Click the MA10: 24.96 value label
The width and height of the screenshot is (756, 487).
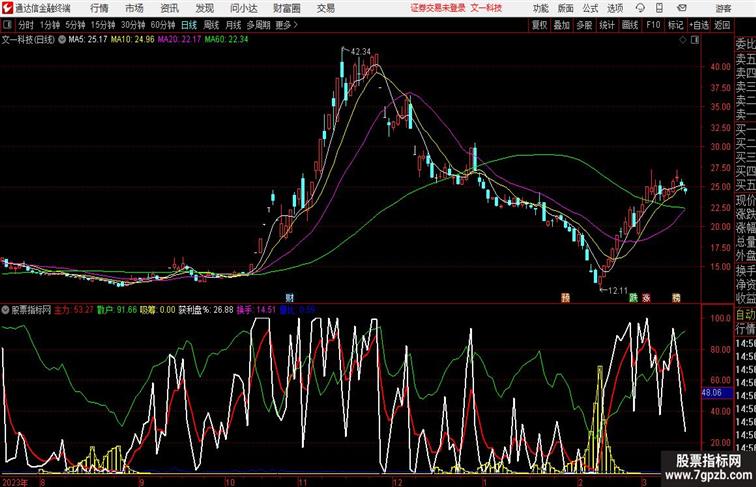[133, 40]
